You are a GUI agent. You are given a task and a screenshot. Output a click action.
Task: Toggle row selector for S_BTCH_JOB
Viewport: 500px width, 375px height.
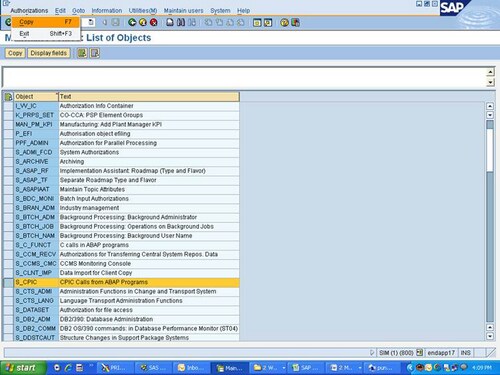click(x=8, y=227)
